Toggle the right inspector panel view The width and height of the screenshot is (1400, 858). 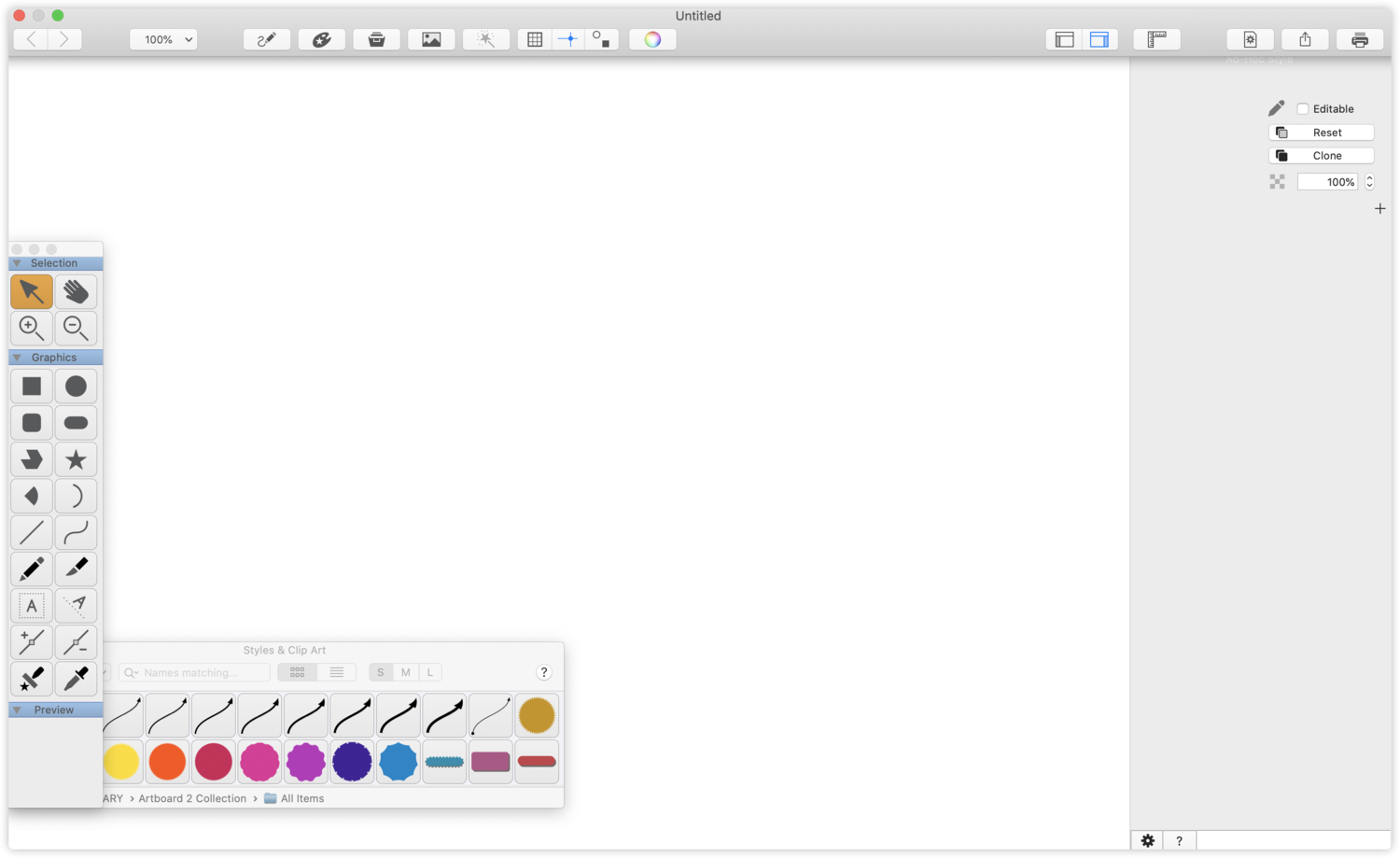pyautogui.click(x=1099, y=39)
